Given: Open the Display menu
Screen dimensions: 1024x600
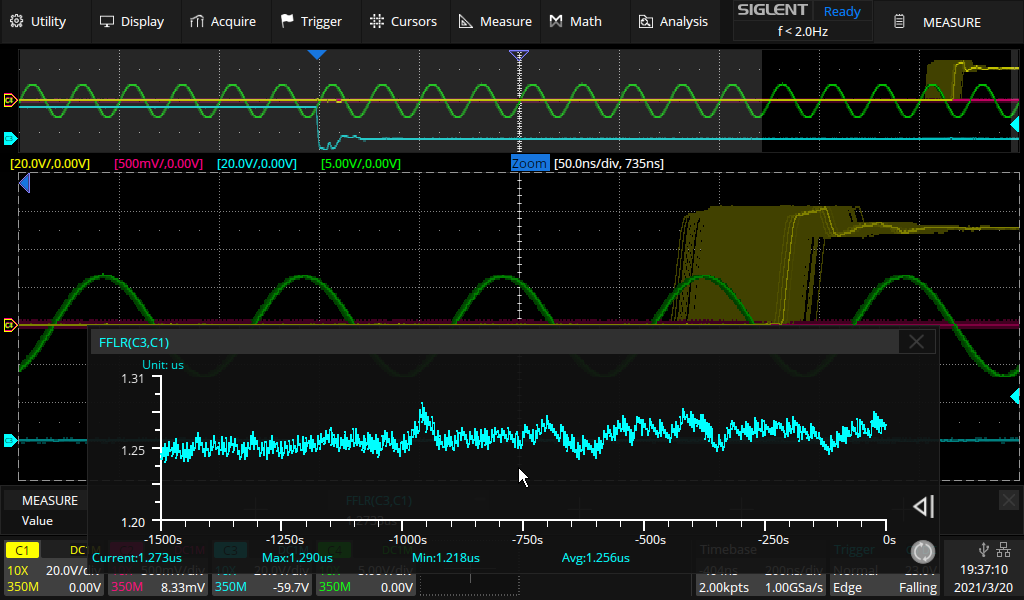Looking at the screenshot, I should coord(131,22).
